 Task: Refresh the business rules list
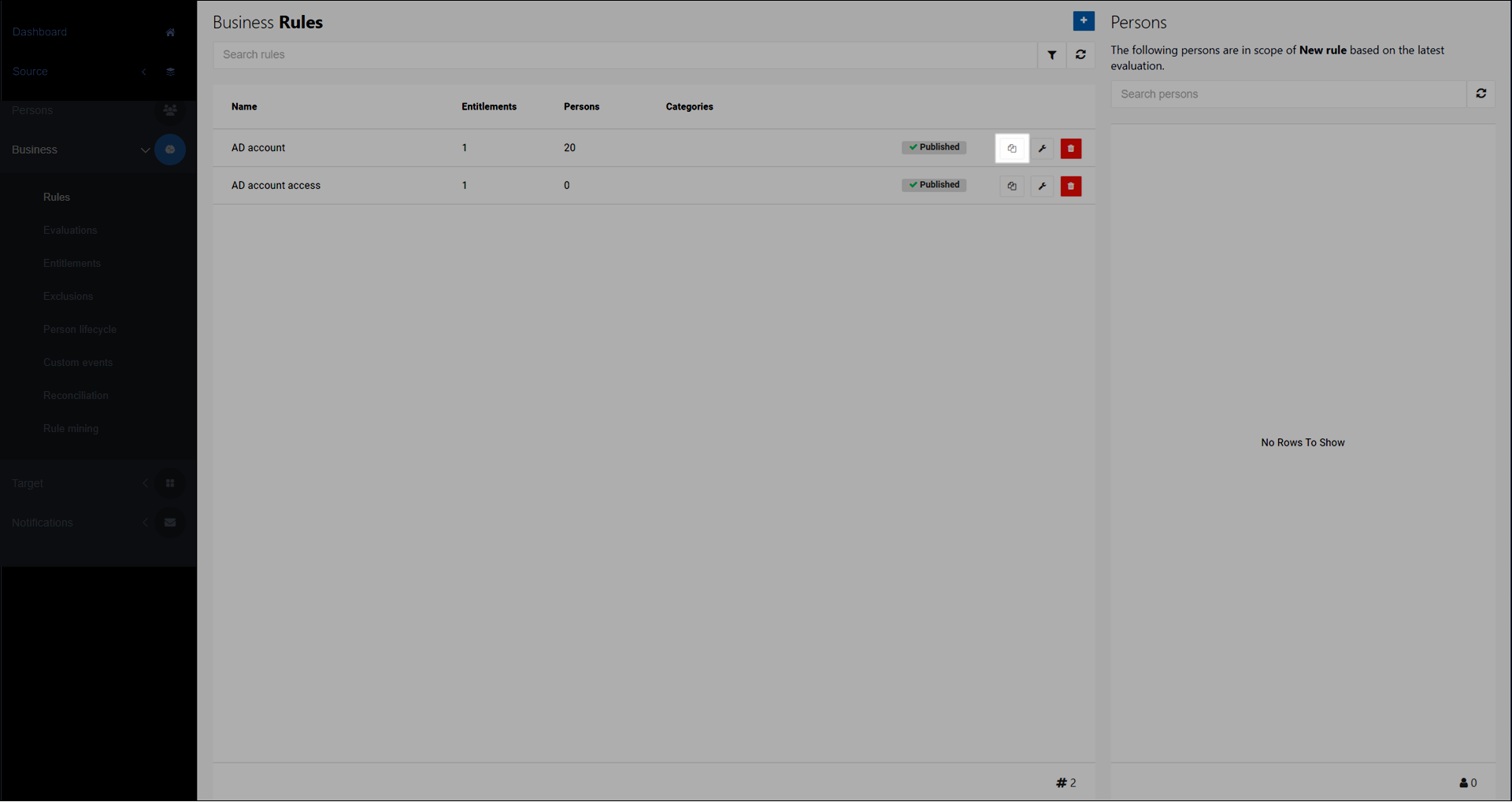pos(1080,55)
